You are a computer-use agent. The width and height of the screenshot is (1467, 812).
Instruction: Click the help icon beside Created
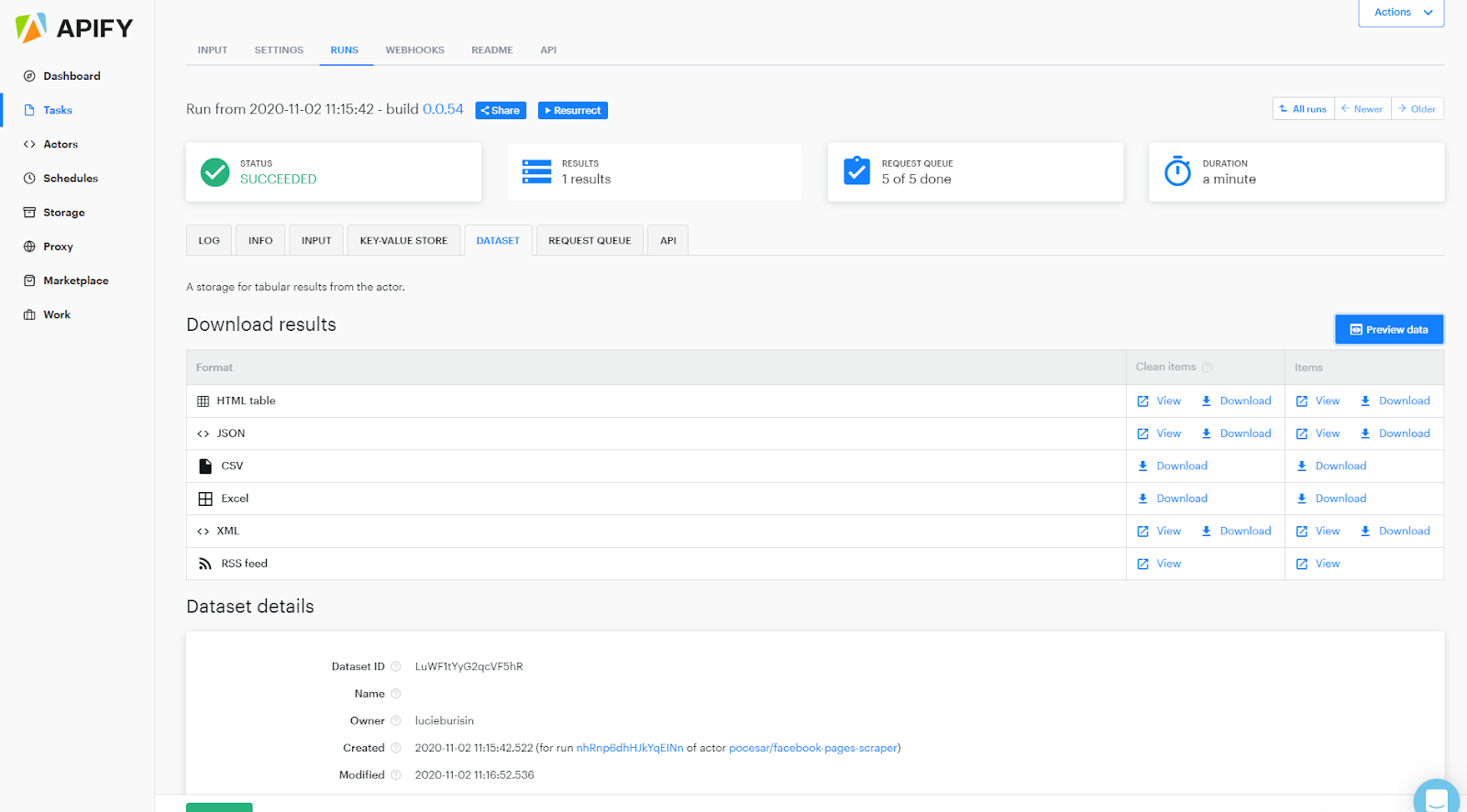(x=396, y=748)
